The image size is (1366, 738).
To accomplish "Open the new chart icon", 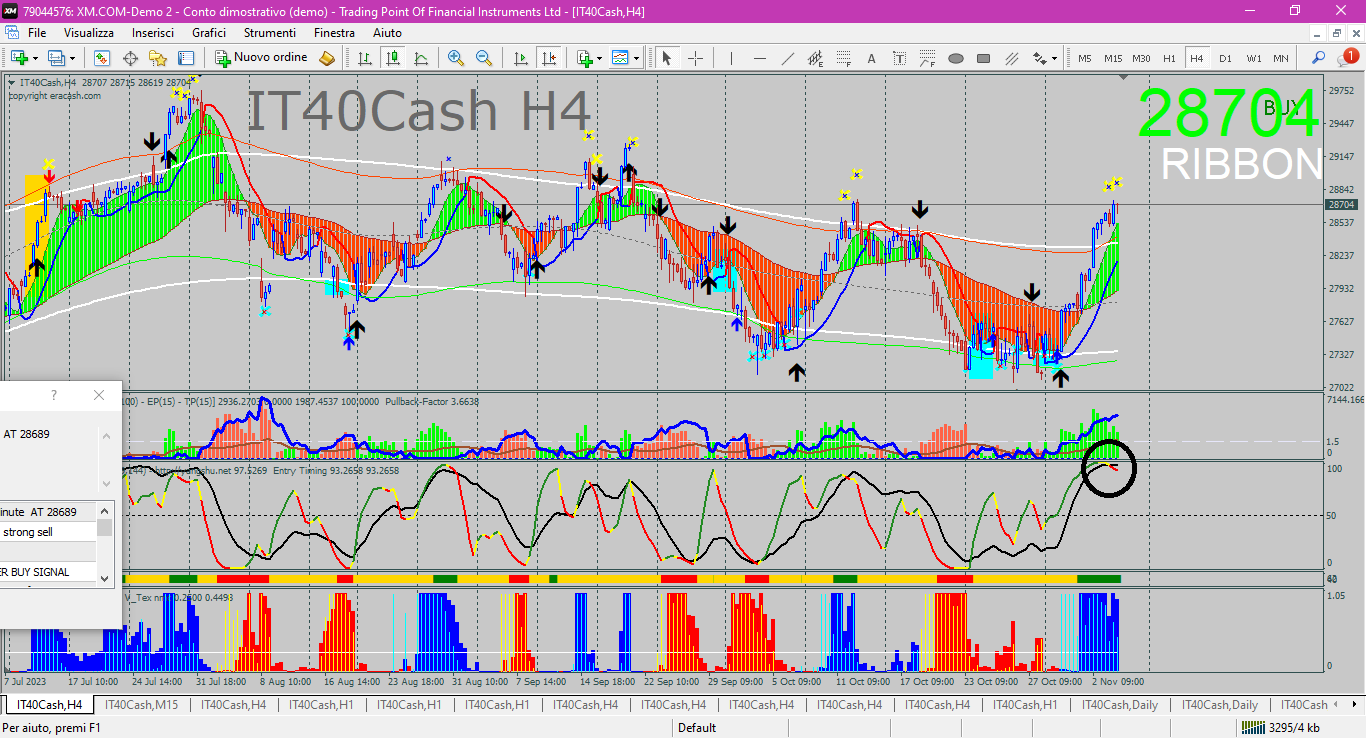I will pyautogui.click(x=18, y=58).
